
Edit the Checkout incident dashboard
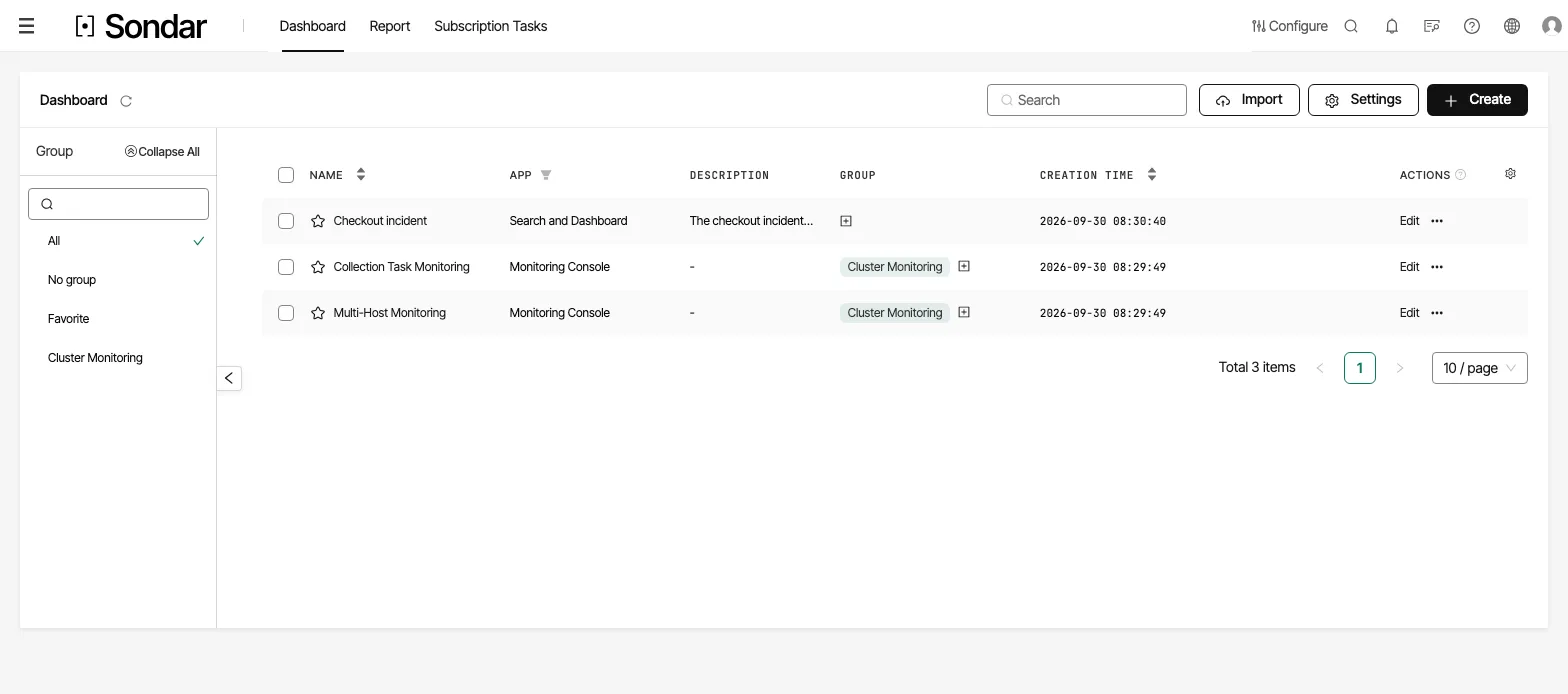[1409, 221]
